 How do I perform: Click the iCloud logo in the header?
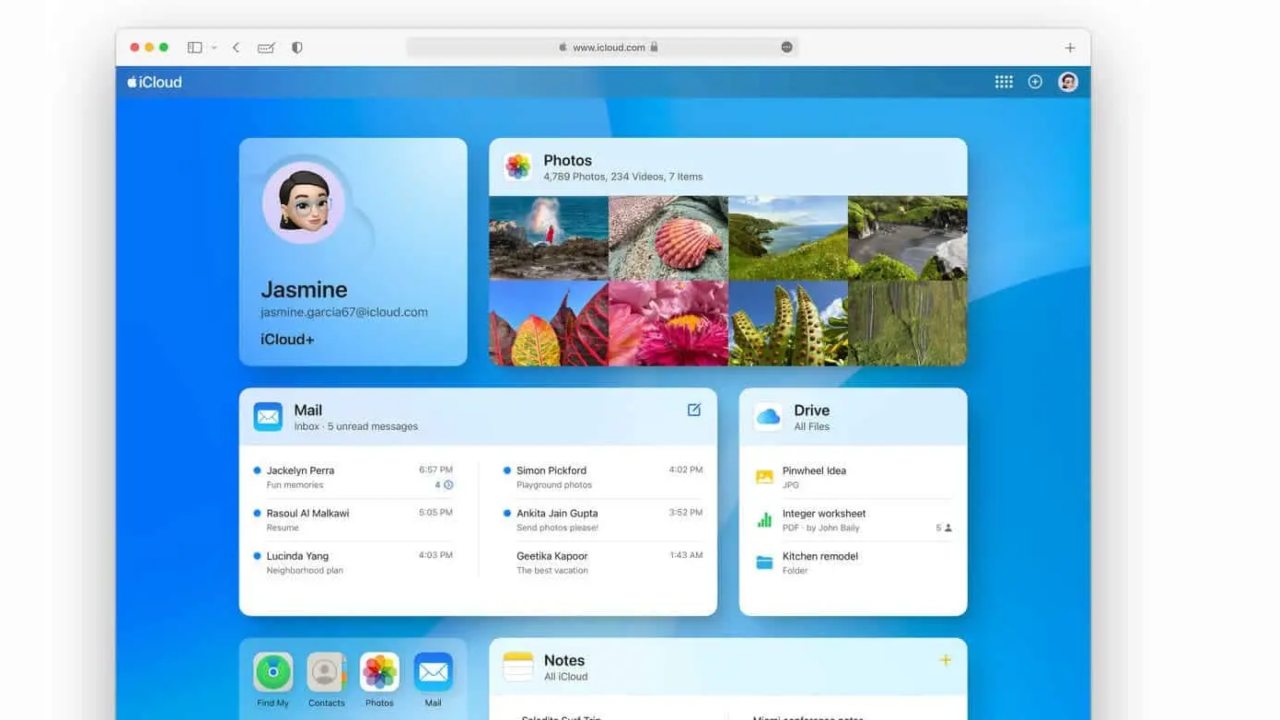154,82
